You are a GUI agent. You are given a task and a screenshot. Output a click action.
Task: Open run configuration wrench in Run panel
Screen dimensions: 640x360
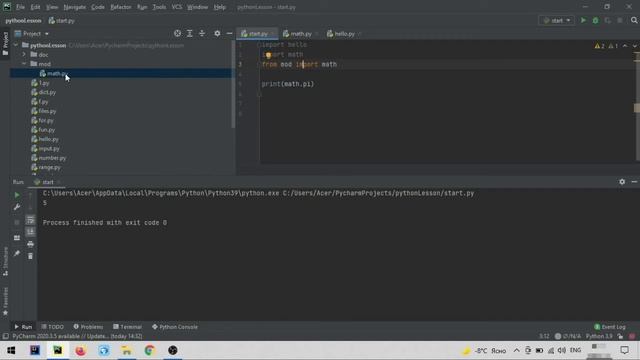[17, 207]
